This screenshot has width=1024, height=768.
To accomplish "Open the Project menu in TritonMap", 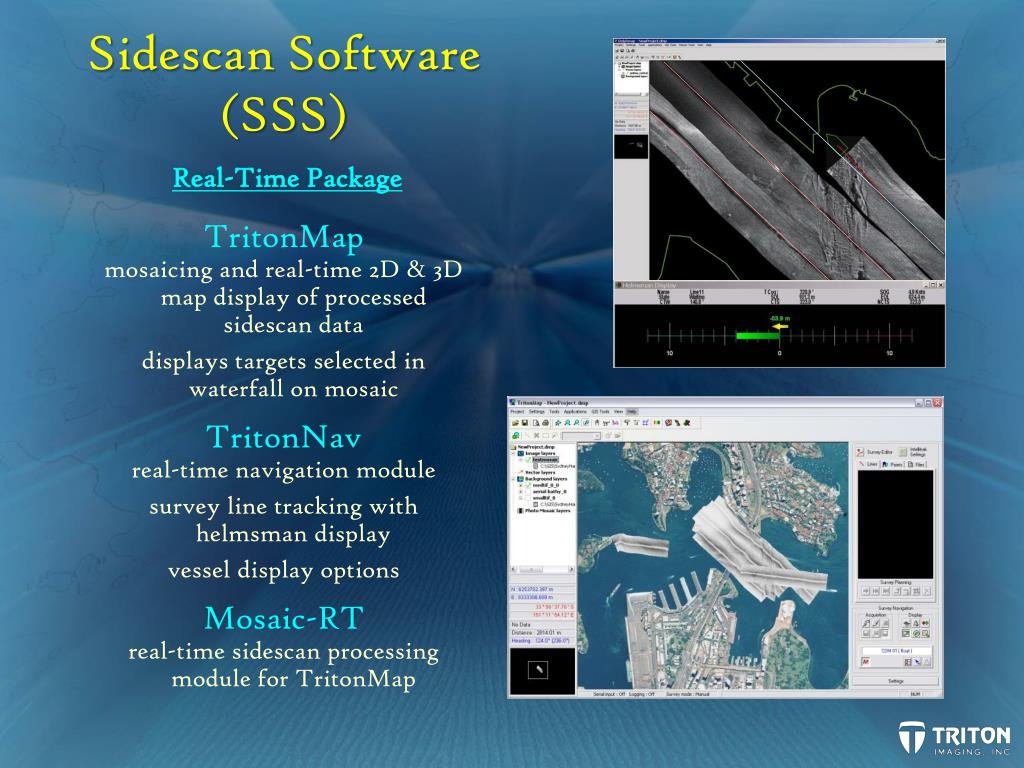I will 517,411.
